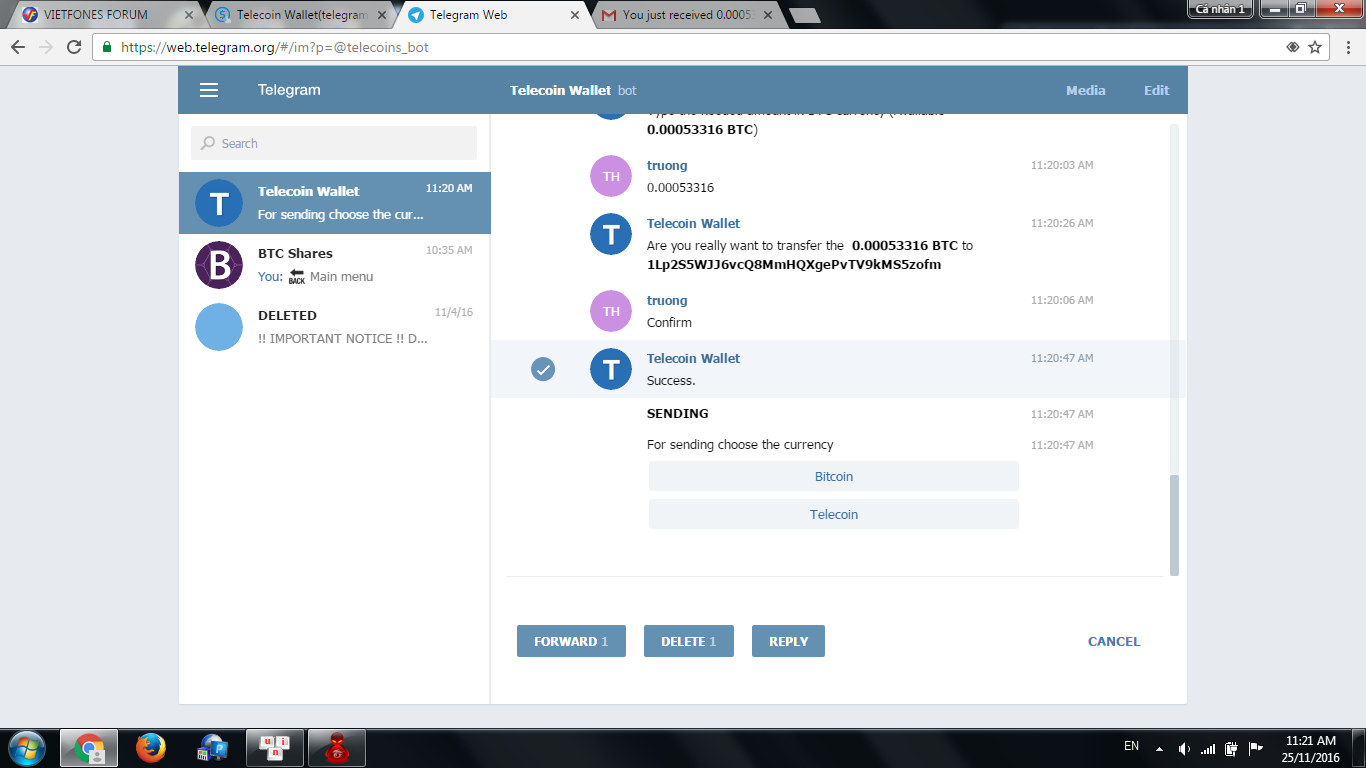Click Edit in the Telegram header

(x=1156, y=90)
